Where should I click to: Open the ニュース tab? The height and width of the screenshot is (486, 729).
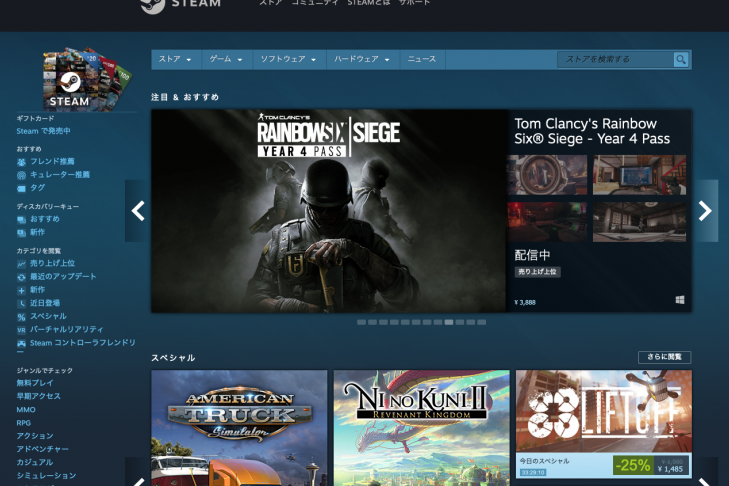tap(422, 60)
